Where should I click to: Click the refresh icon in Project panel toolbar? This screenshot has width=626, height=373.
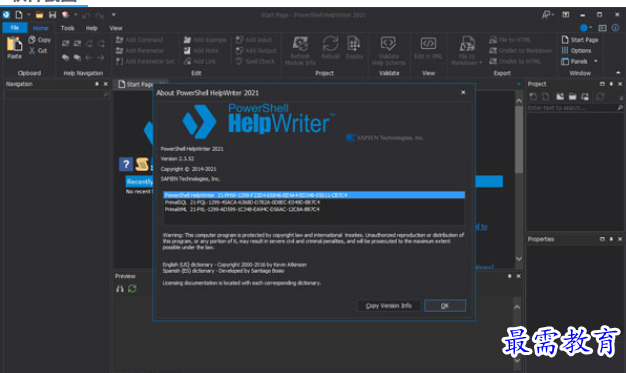pos(600,97)
